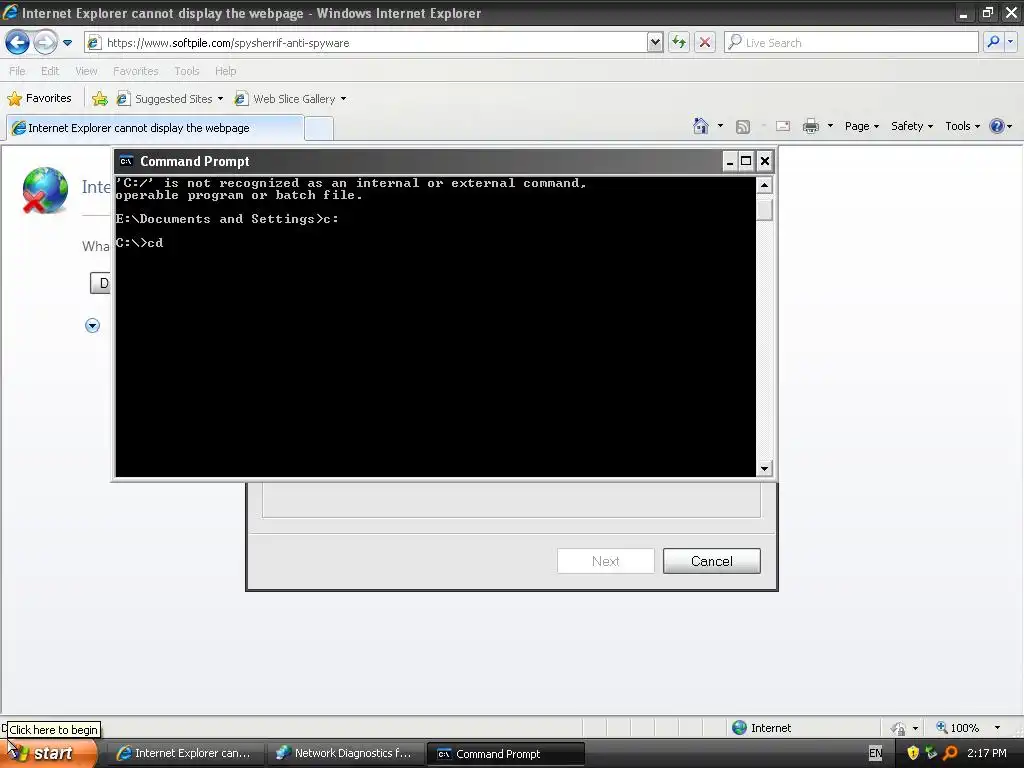Expand the zoom level dropdown arrow
This screenshot has width=1024, height=768.
[x=997, y=728]
